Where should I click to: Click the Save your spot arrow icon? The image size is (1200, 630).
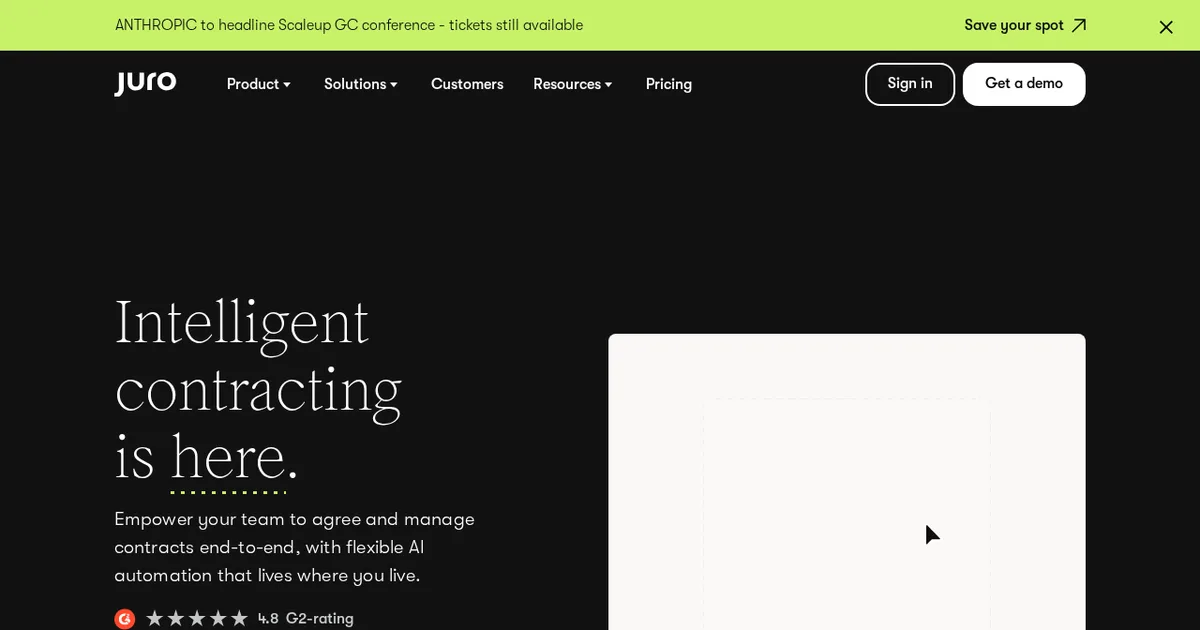[1079, 25]
